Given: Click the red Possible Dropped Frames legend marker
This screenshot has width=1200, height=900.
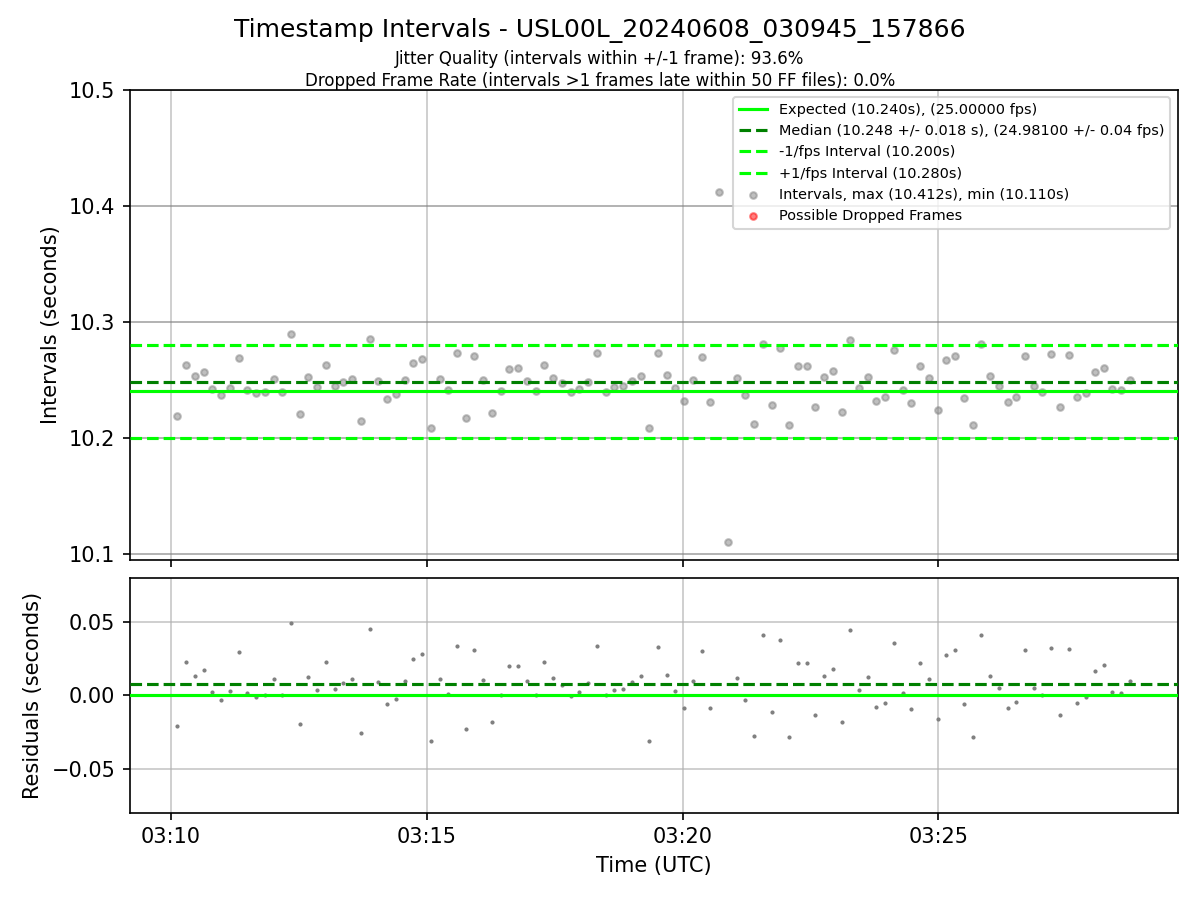Looking at the screenshot, I should [x=754, y=216].
